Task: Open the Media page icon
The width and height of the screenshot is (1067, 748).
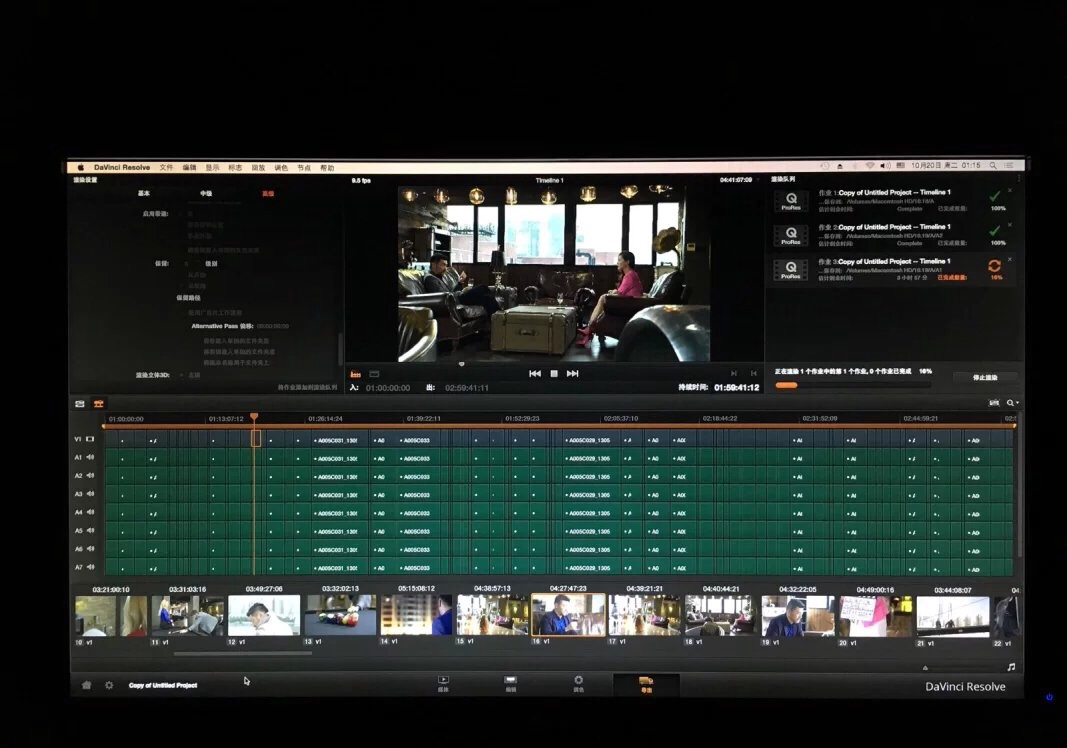Action: (x=443, y=683)
